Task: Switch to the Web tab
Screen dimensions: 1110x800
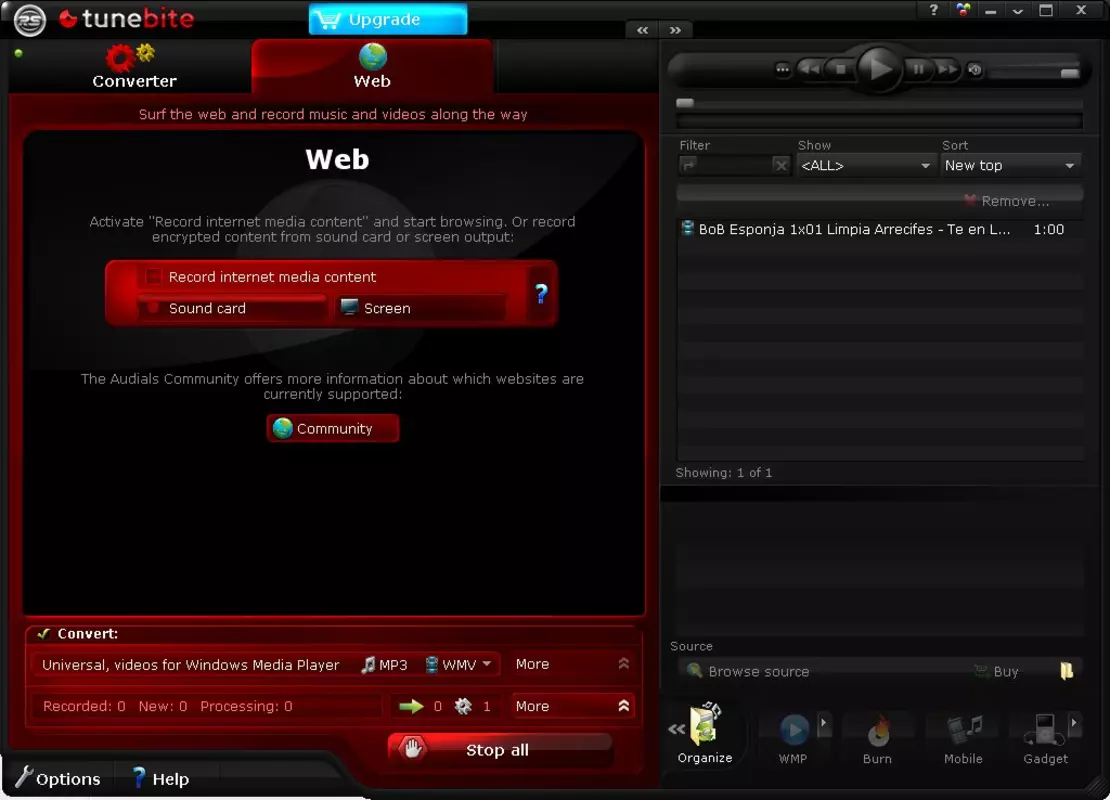Action: pyautogui.click(x=372, y=67)
